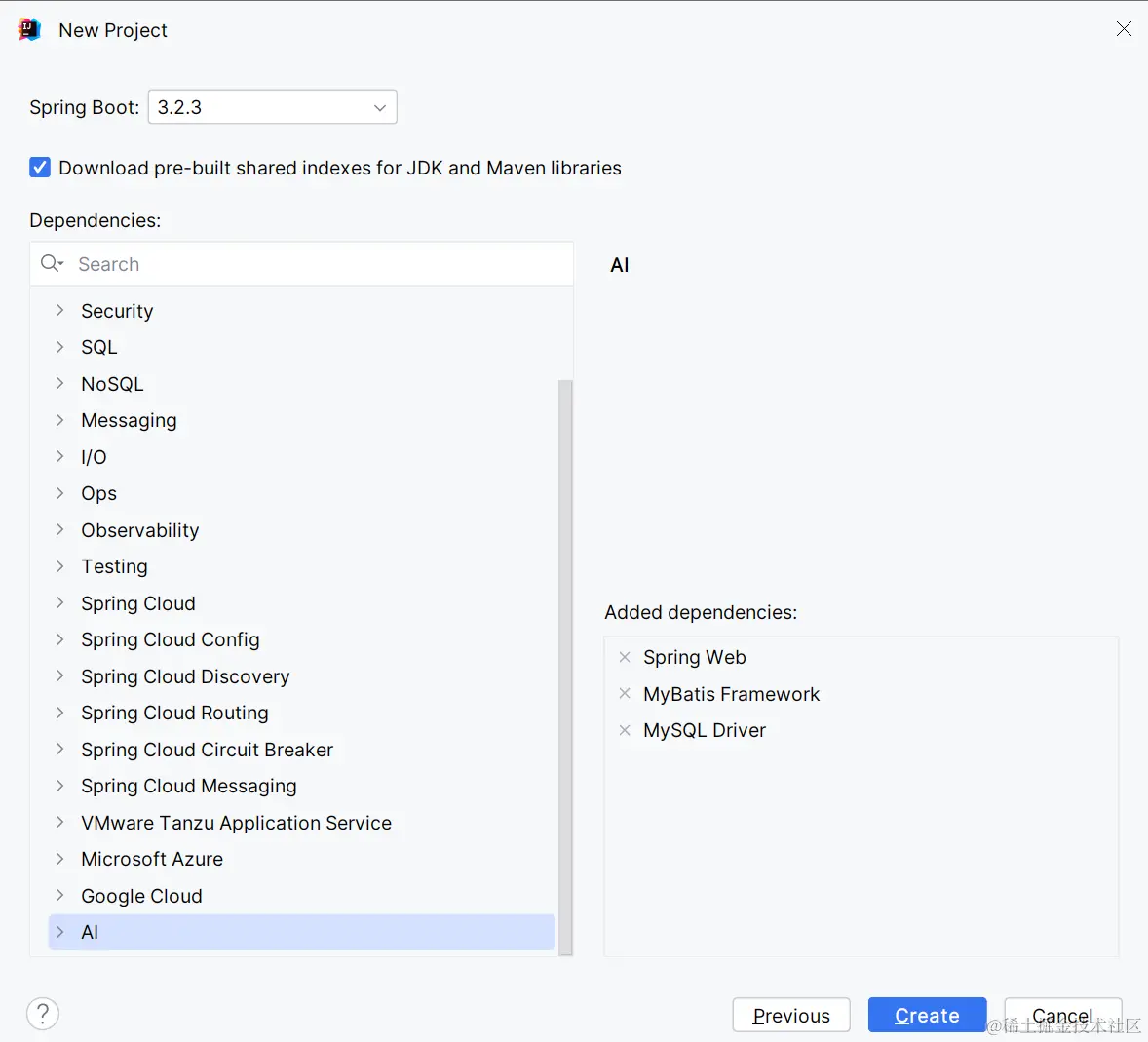Viewport: 1148px width, 1042px height.
Task: Click the Cancel button
Action: [1062, 1015]
